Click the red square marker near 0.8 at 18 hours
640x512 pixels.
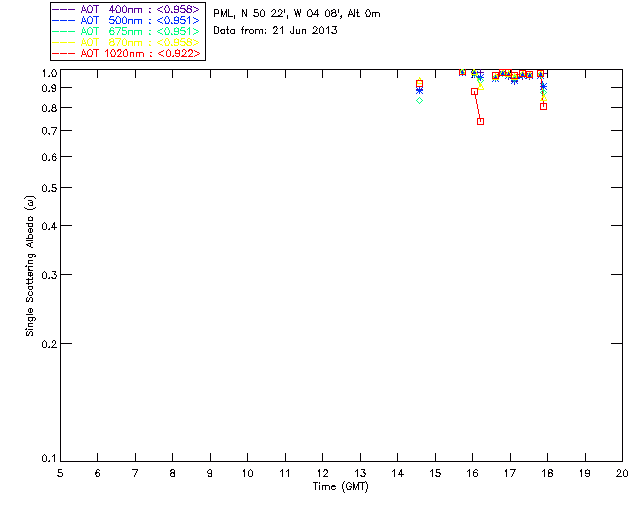pos(543,106)
